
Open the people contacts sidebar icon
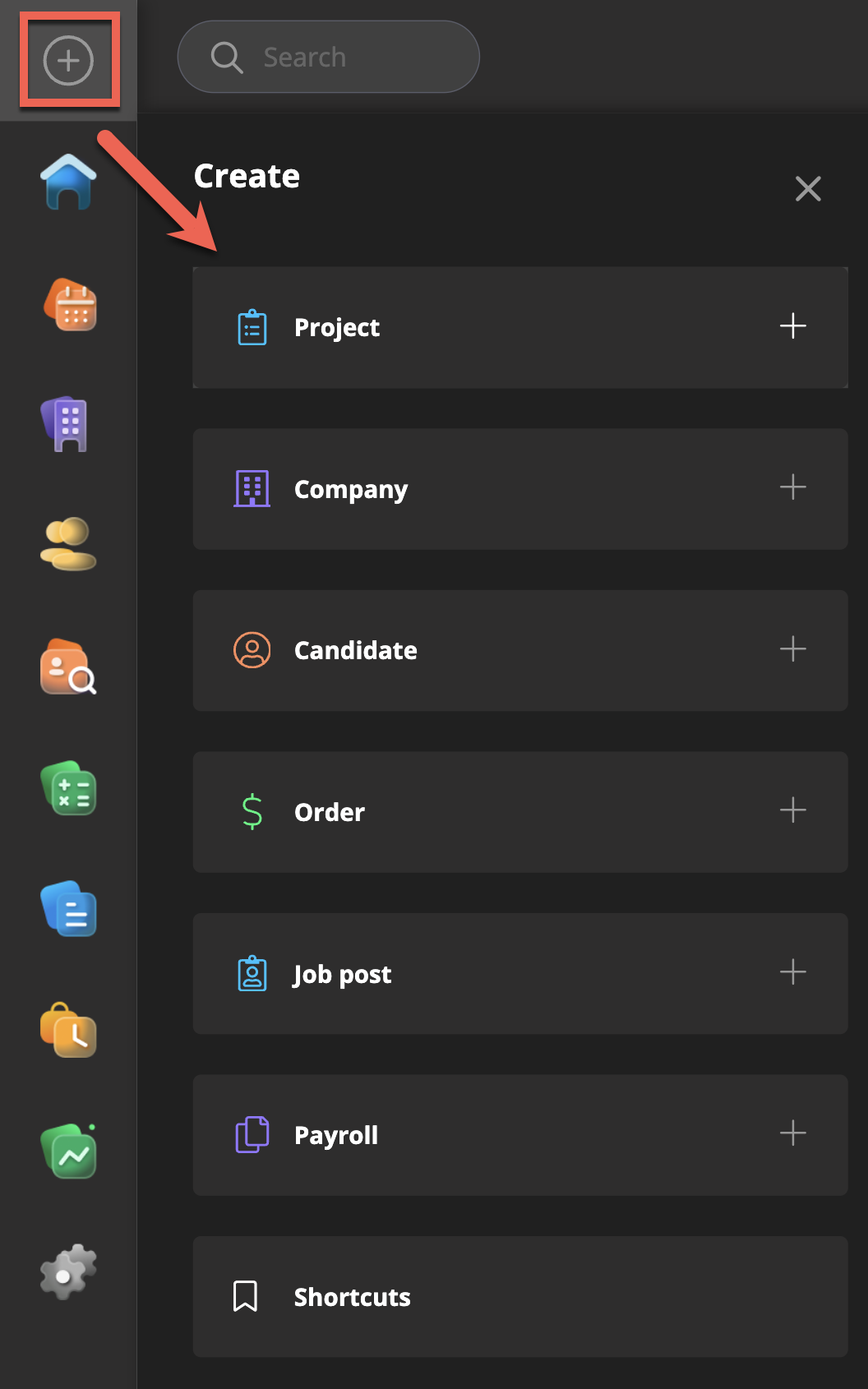pos(68,543)
